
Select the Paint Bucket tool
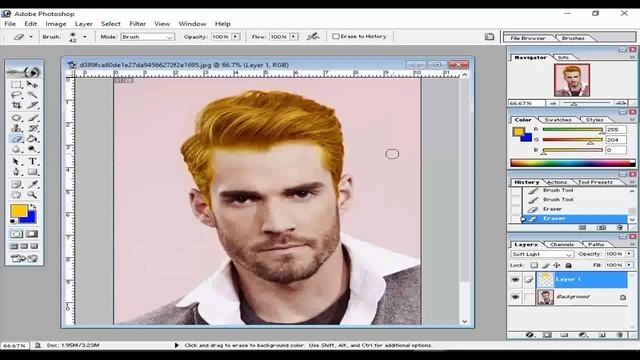click(x=32, y=139)
